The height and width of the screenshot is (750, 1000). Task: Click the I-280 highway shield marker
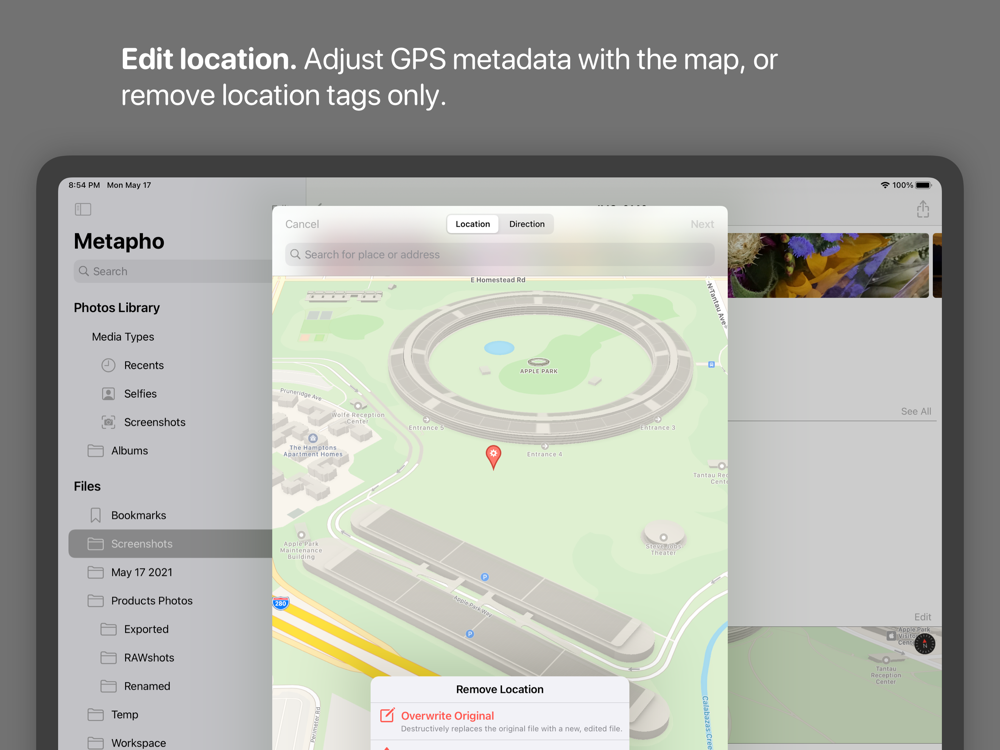[280, 603]
